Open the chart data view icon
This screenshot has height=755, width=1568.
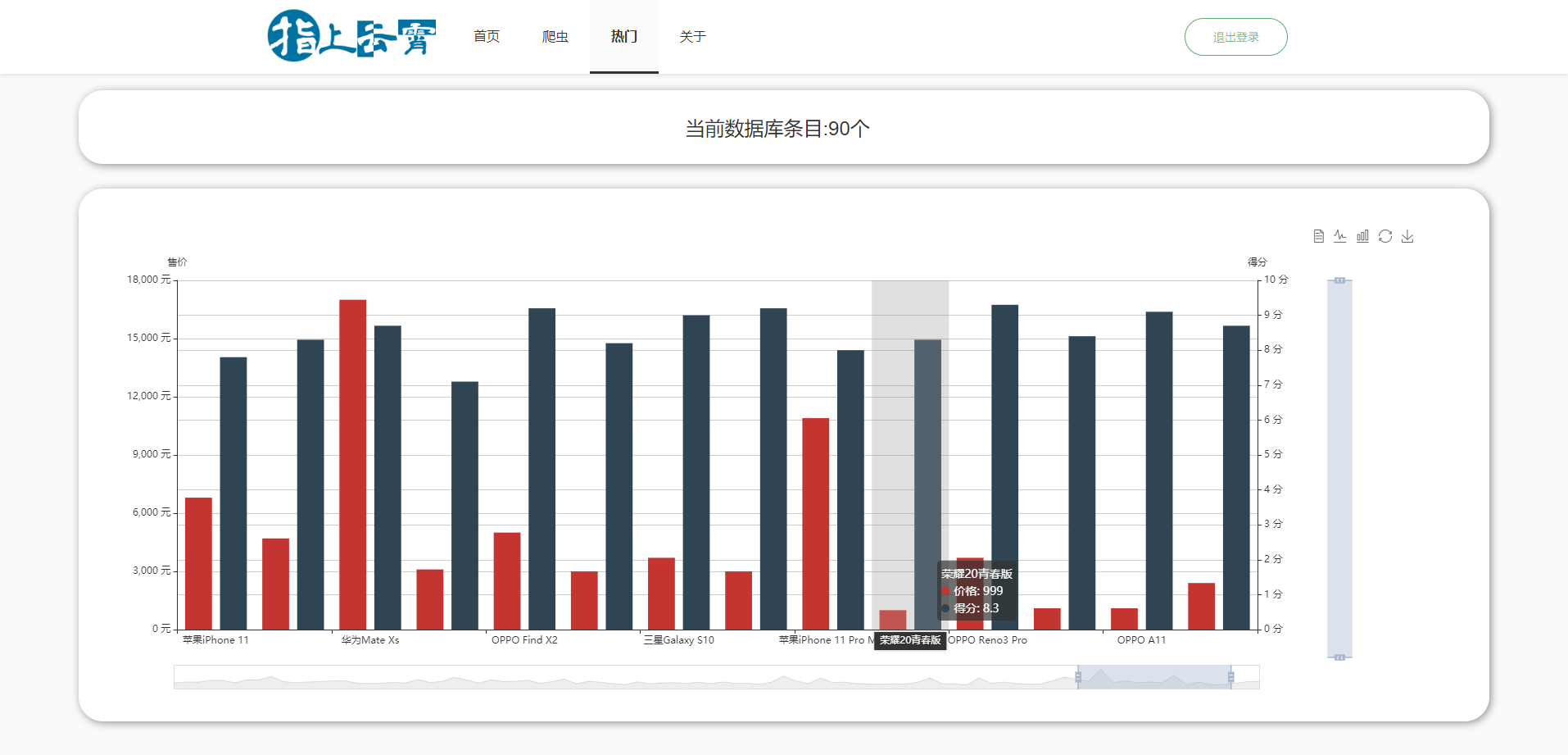(1318, 236)
